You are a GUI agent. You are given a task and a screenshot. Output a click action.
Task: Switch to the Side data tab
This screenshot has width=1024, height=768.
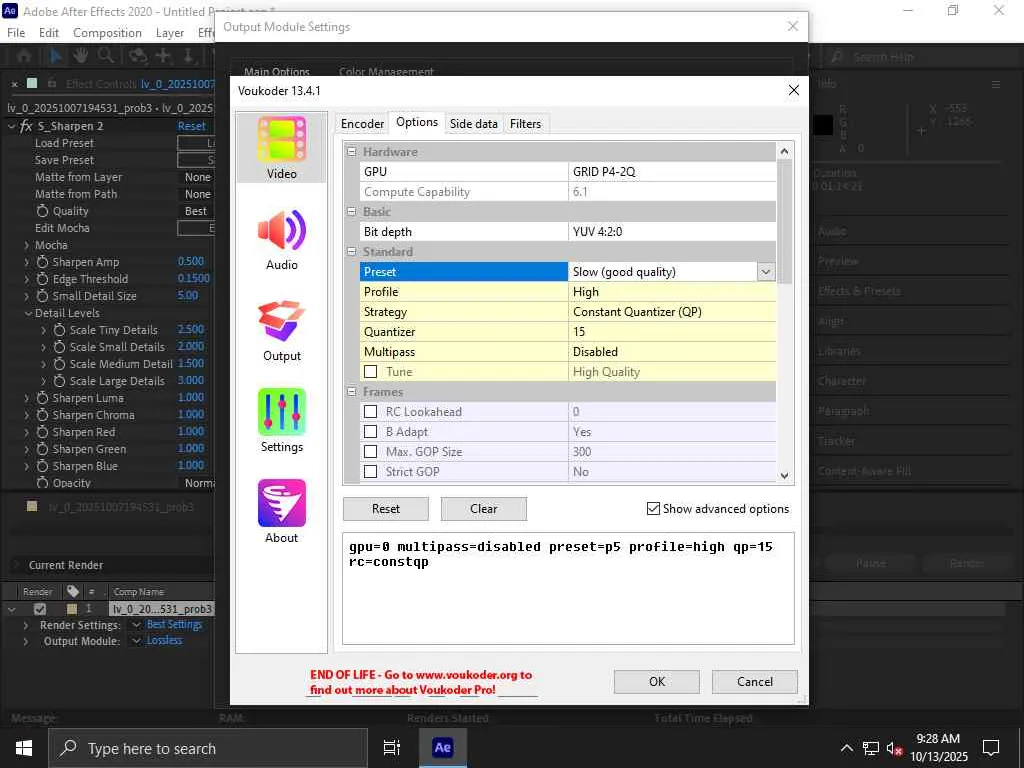click(x=473, y=123)
